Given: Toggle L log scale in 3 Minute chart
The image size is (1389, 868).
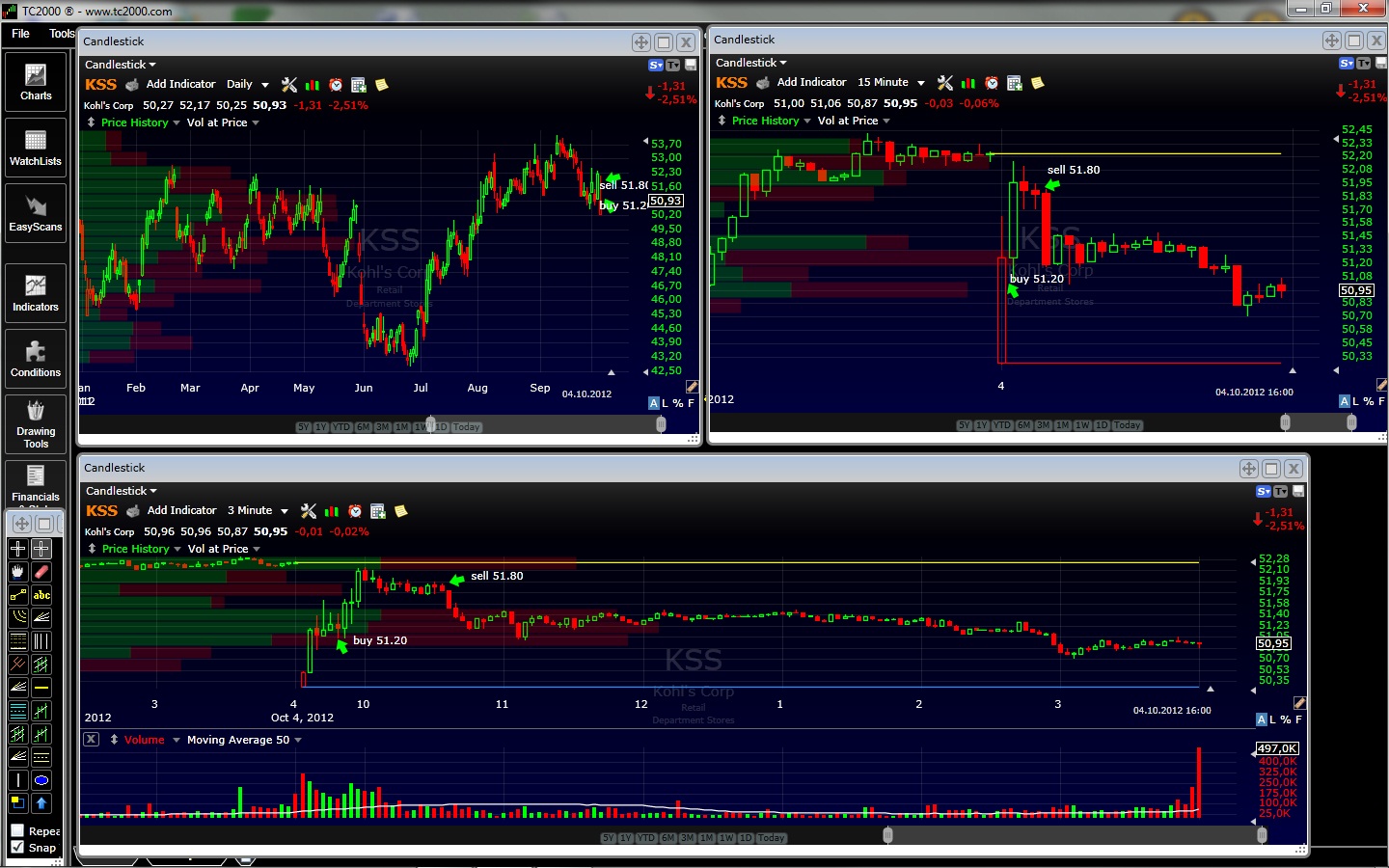Looking at the screenshot, I should click(x=1273, y=719).
